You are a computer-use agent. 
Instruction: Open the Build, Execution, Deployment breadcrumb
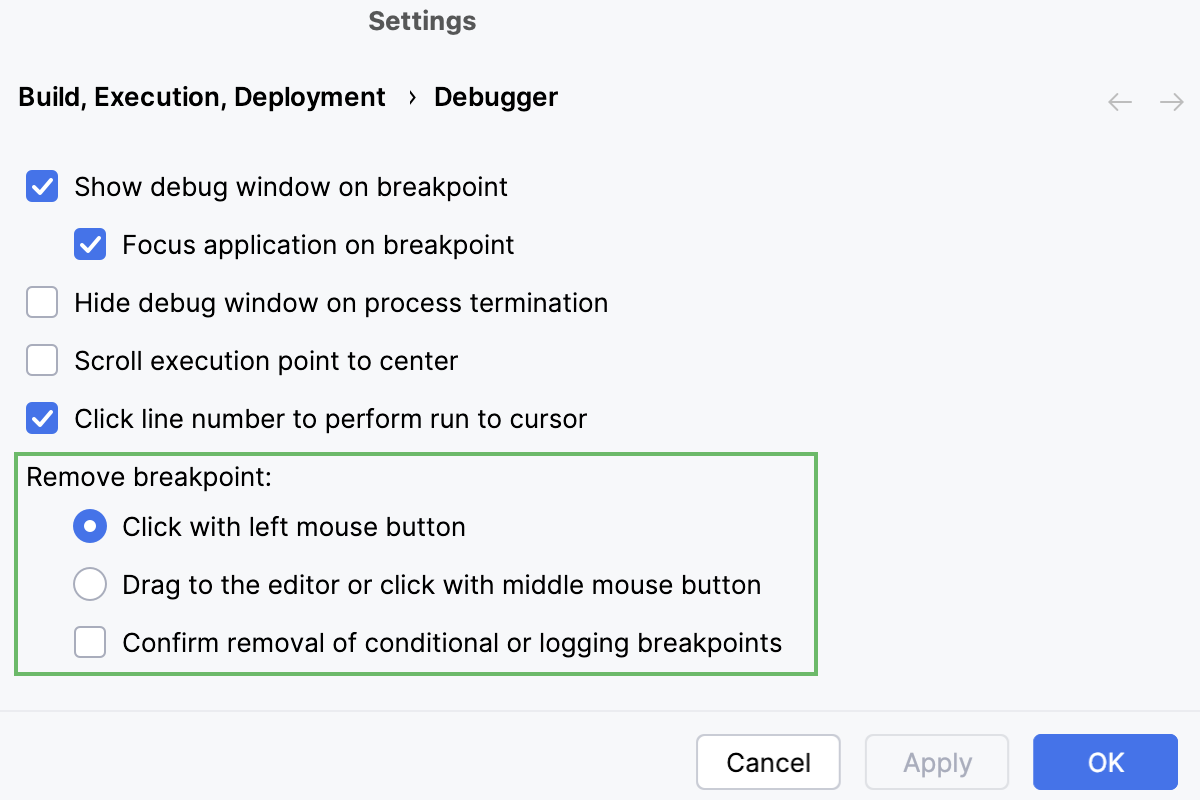tap(201, 96)
